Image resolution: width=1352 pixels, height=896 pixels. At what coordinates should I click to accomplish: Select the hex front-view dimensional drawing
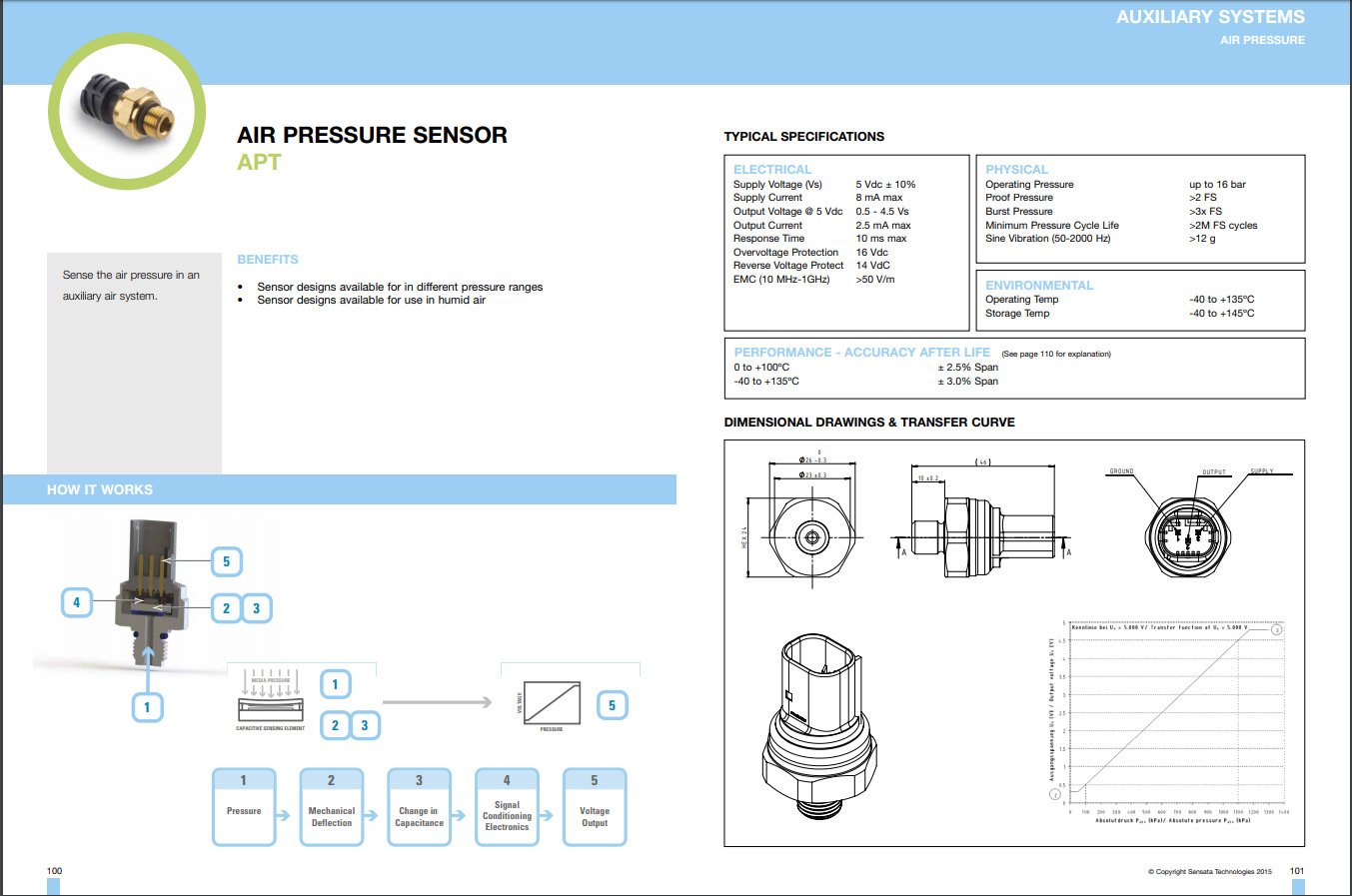coord(800,519)
